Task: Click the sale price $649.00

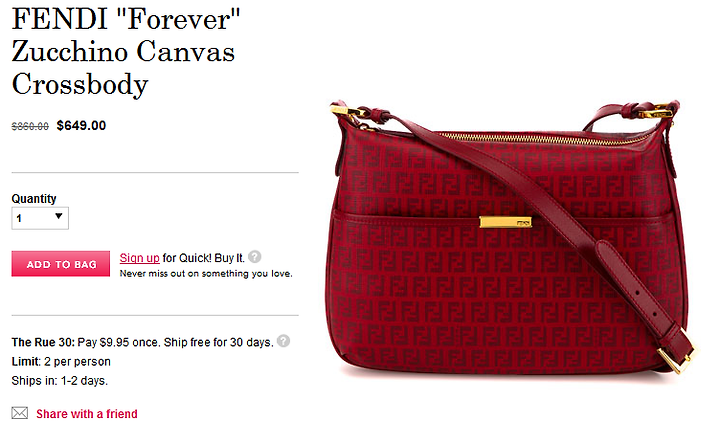Action: pyautogui.click(x=81, y=125)
